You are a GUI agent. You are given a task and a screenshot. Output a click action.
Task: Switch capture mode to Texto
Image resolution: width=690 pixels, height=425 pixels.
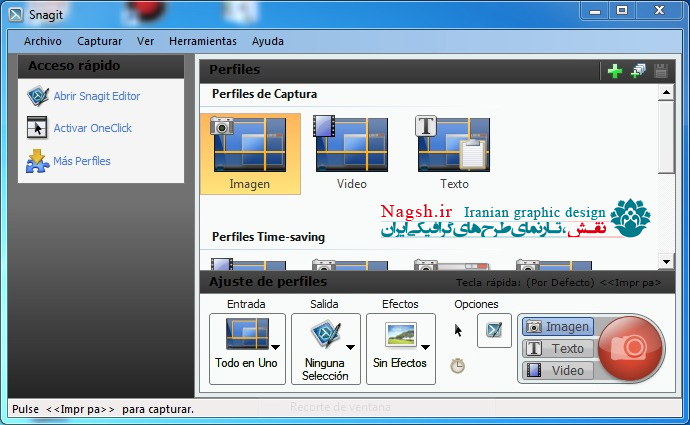click(x=558, y=348)
